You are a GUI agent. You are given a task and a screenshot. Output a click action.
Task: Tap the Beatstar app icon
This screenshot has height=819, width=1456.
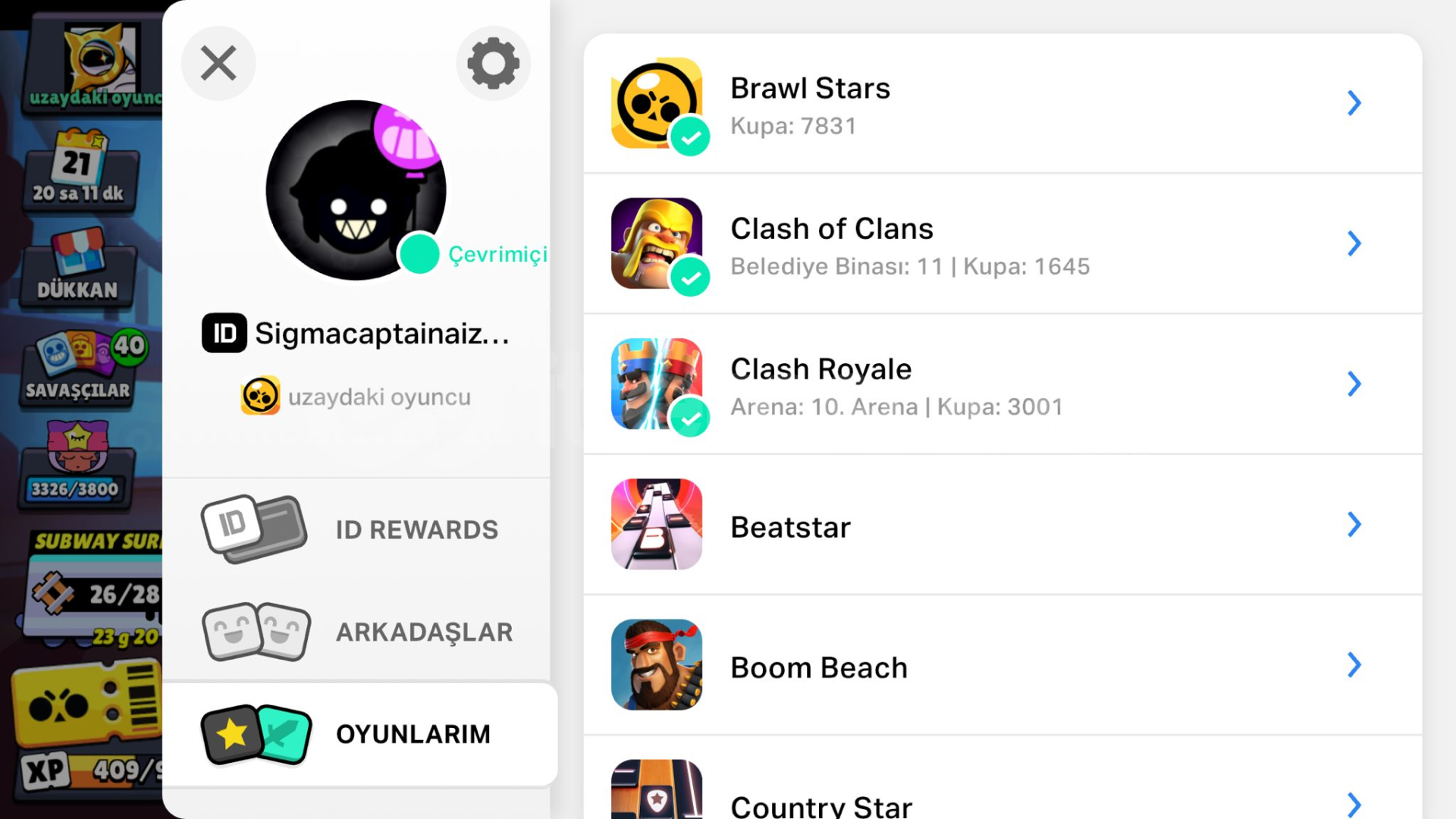coord(657,524)
